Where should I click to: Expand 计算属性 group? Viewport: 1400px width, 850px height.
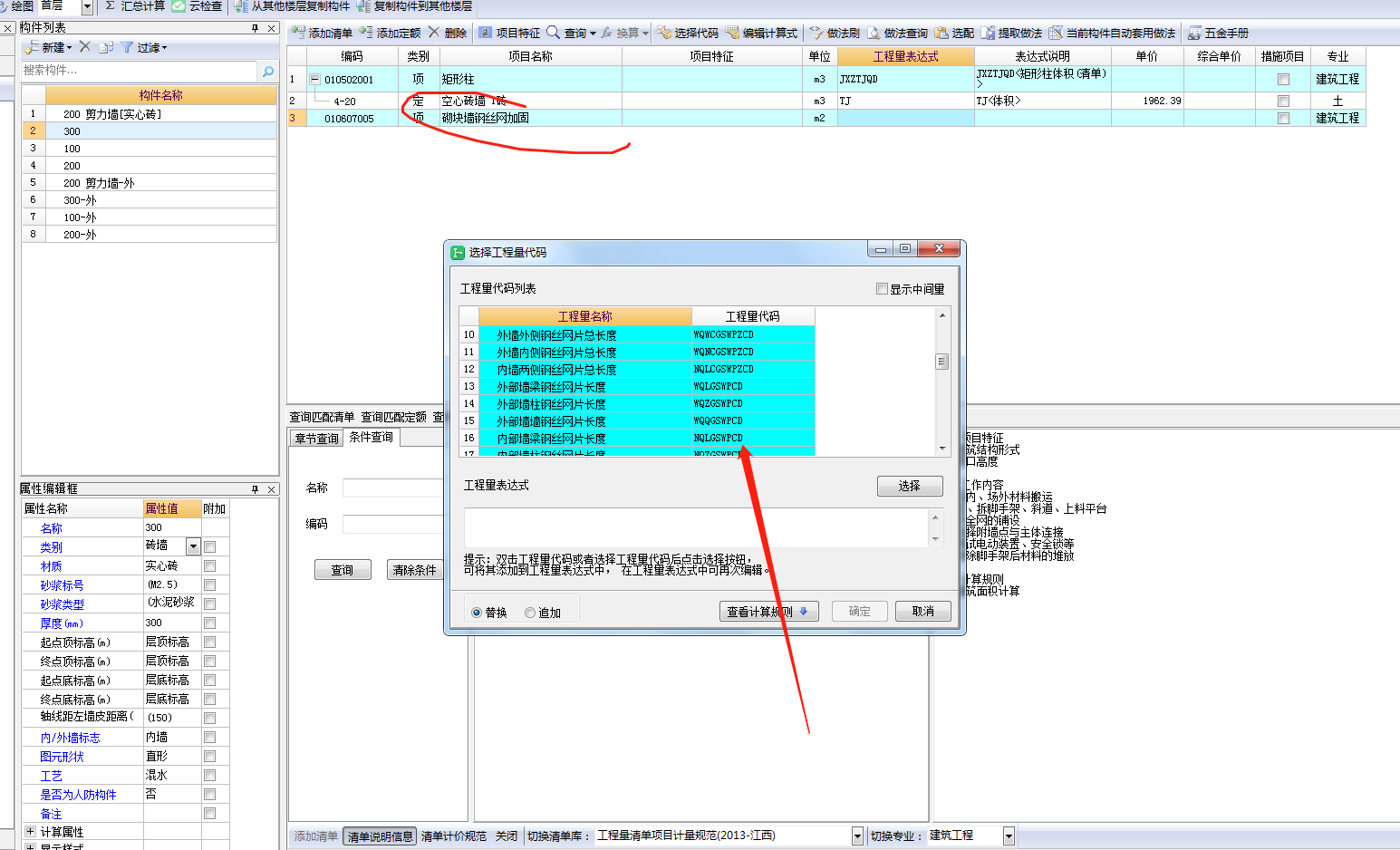click(30, 831)
